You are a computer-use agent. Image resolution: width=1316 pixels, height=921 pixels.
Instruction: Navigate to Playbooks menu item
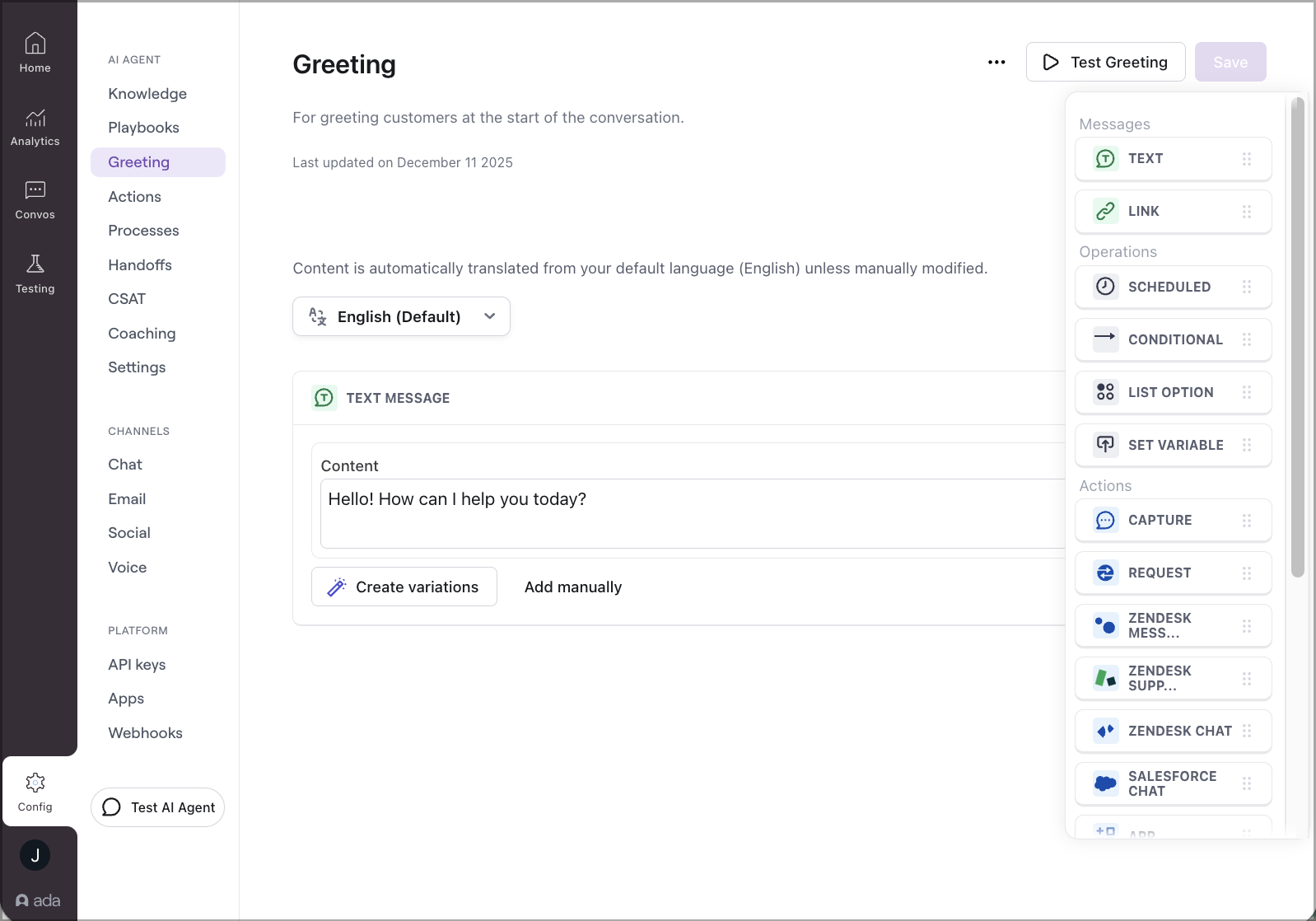143,128
